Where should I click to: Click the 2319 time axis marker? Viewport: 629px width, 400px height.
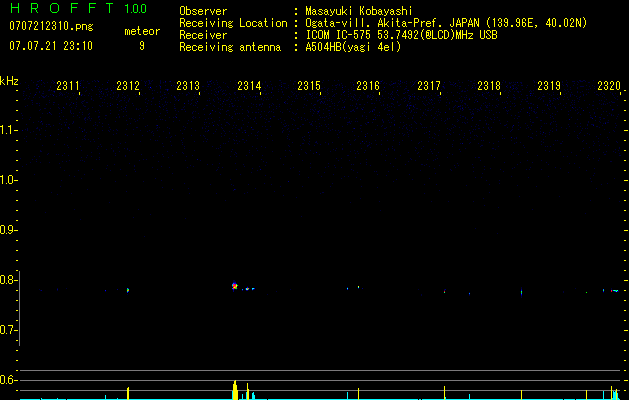[549, 85]
